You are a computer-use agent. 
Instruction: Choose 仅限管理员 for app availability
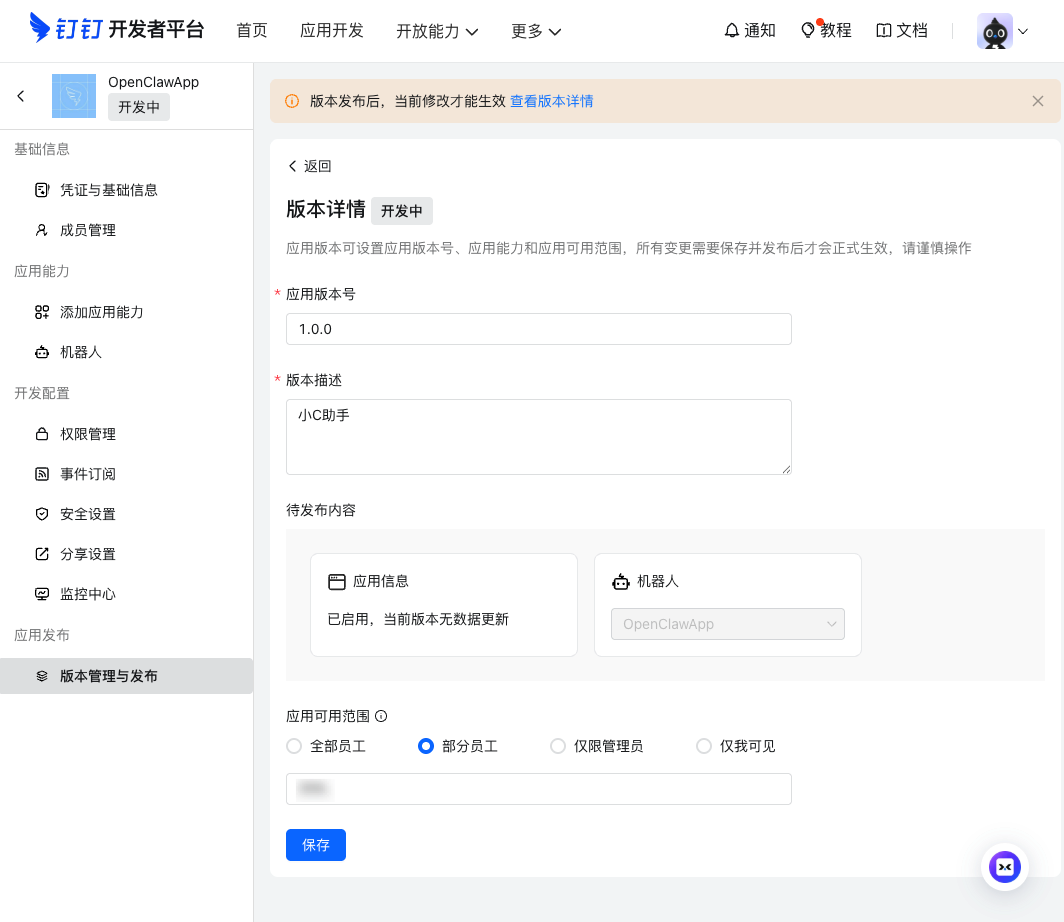tap(558, 746)
